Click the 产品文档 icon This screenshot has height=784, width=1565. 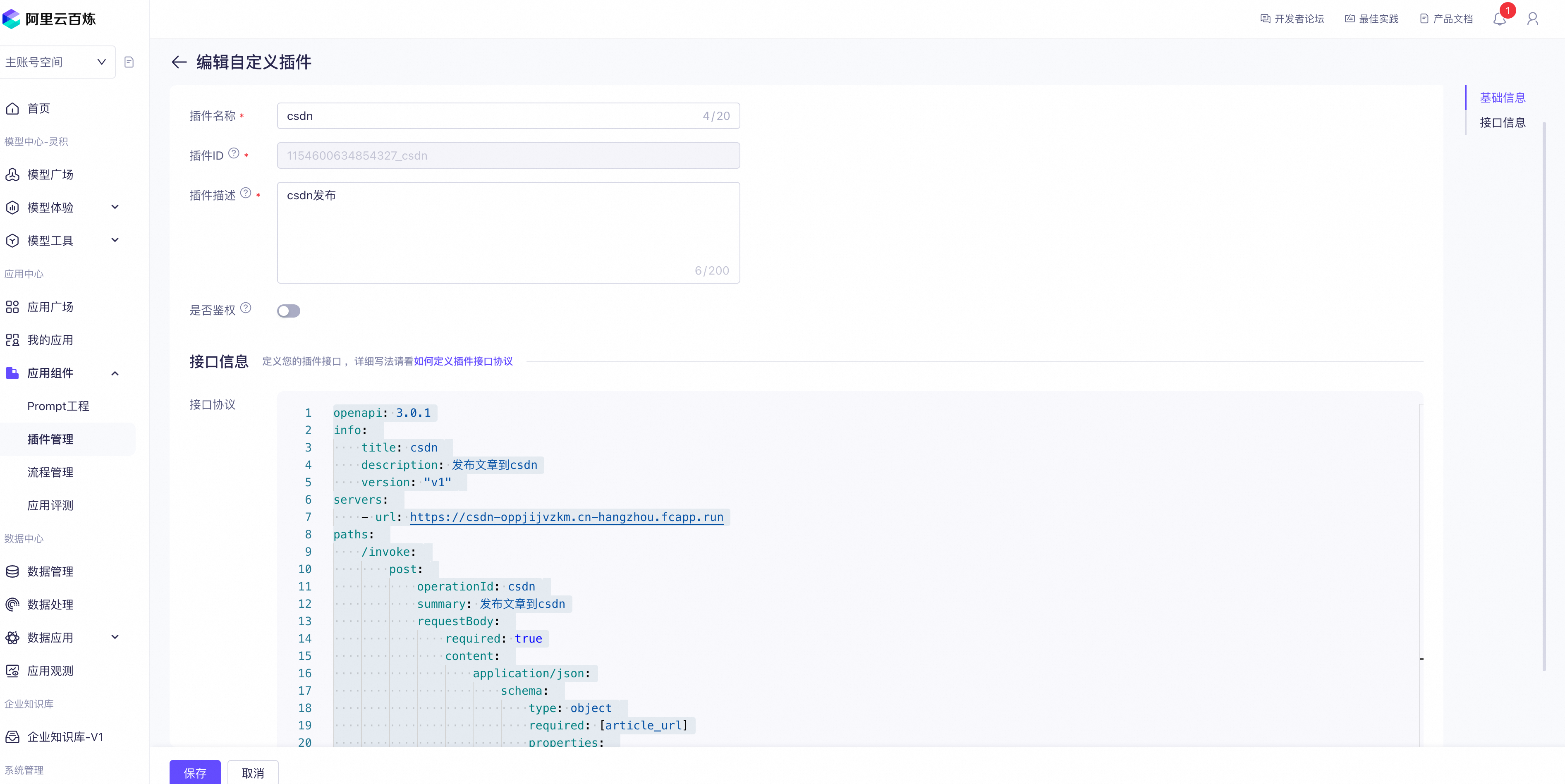coord(1424,19)
